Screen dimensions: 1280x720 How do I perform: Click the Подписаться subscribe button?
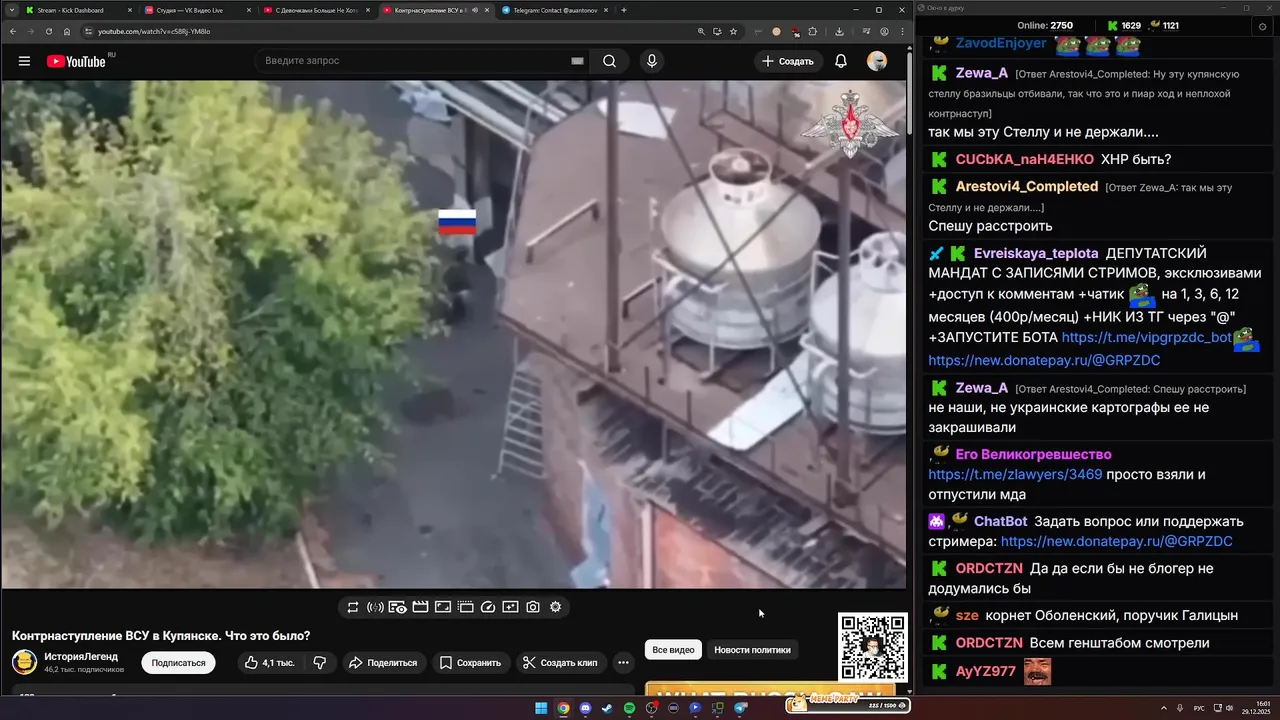click(178, 663)
